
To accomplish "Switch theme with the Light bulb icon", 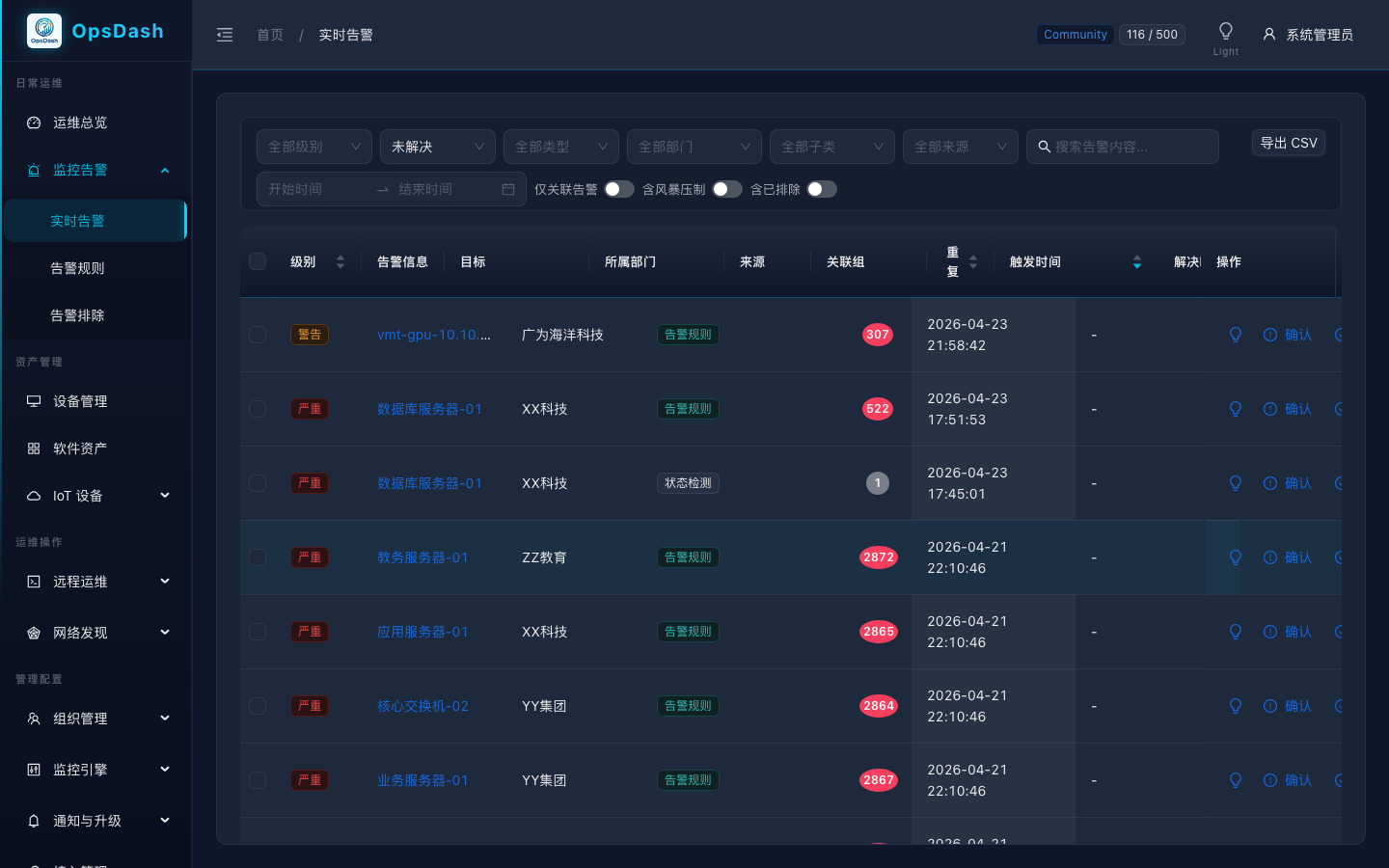I will (x=1226, y=31).
